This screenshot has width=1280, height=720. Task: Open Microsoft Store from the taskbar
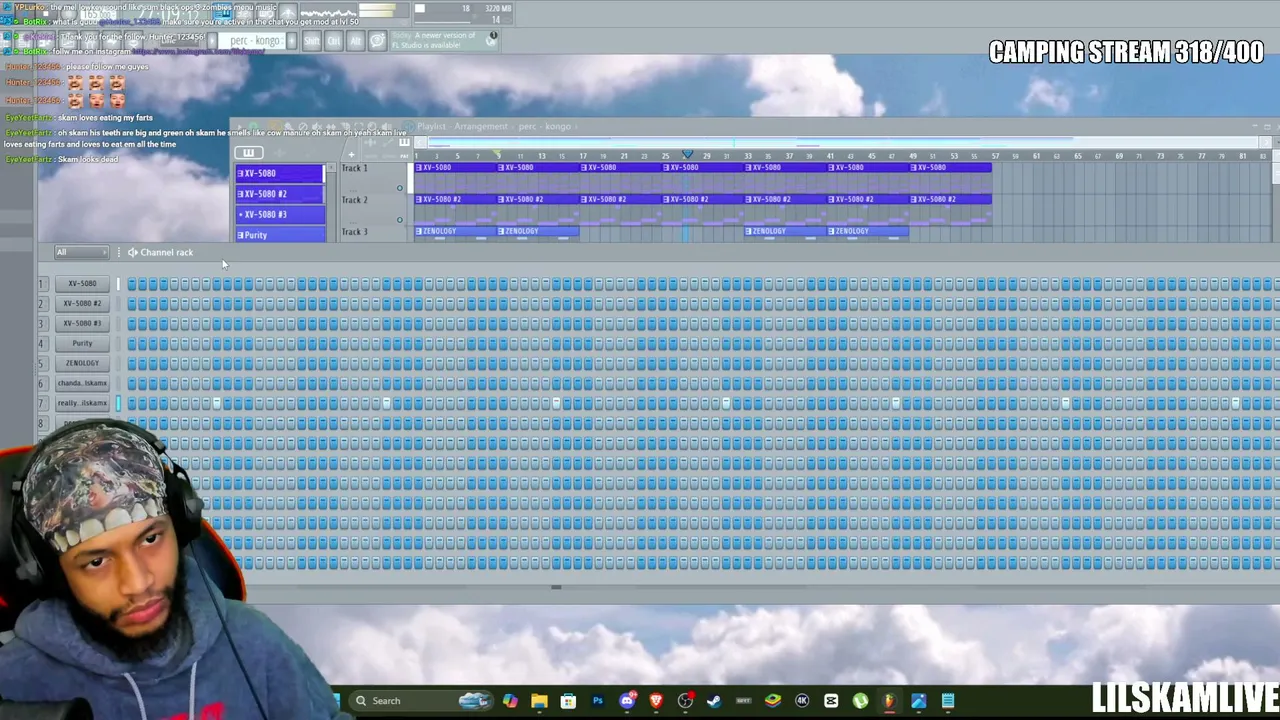pos(568,701)
